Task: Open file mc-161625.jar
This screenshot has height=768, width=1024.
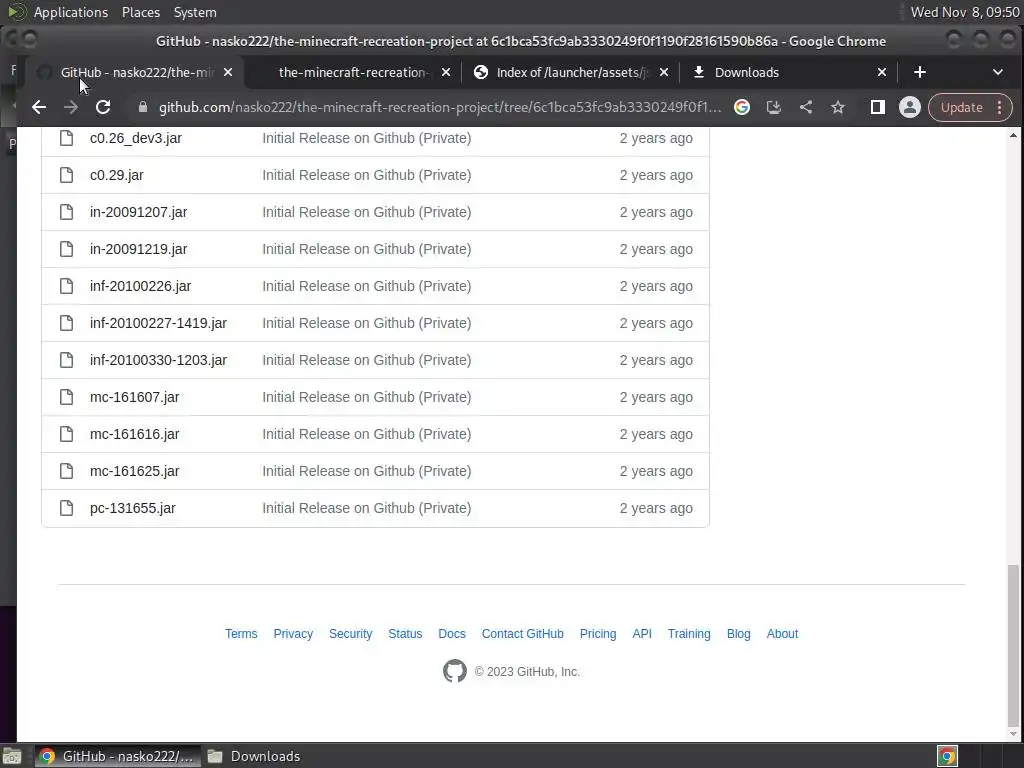Action: 135,471
